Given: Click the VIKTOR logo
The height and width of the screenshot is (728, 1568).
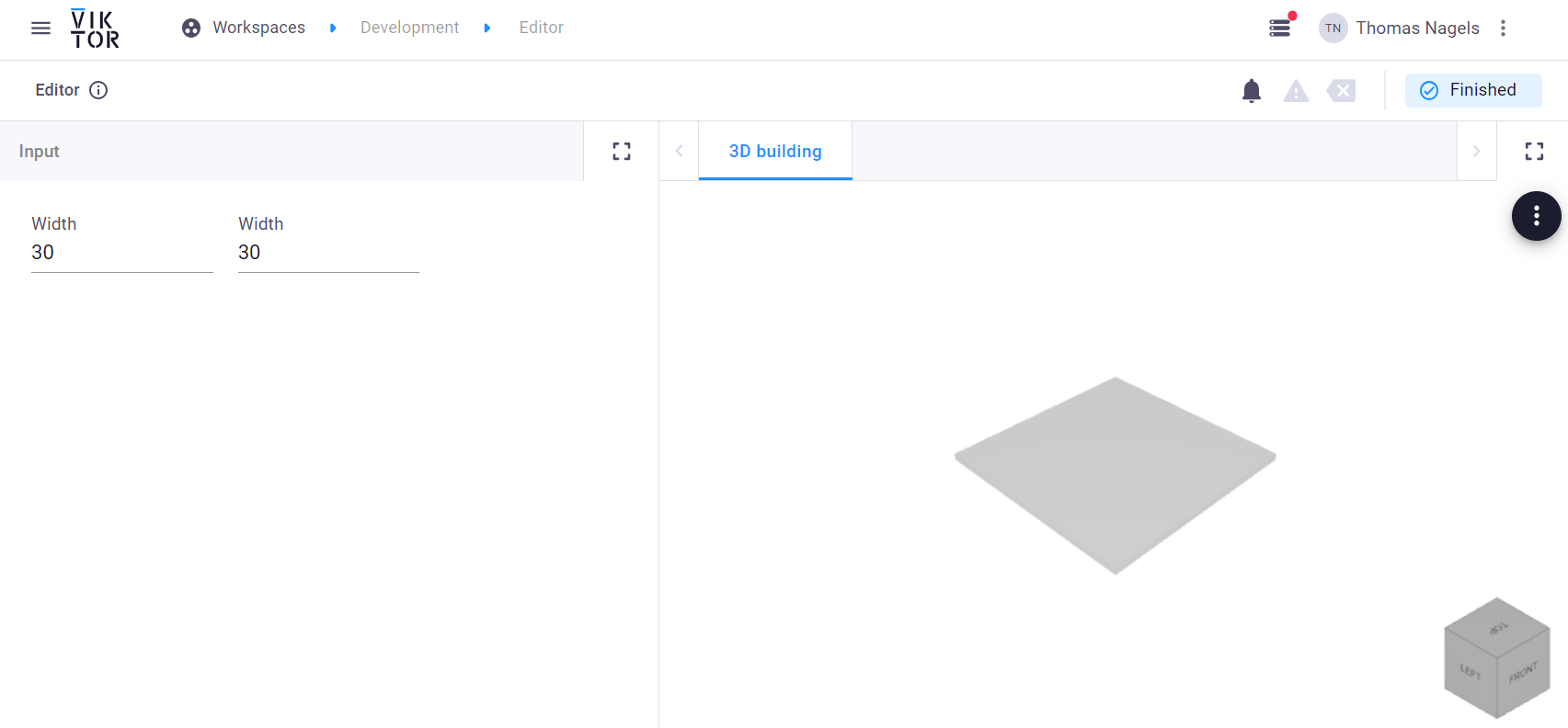Looking at the screenshot, I should [95, 28].
